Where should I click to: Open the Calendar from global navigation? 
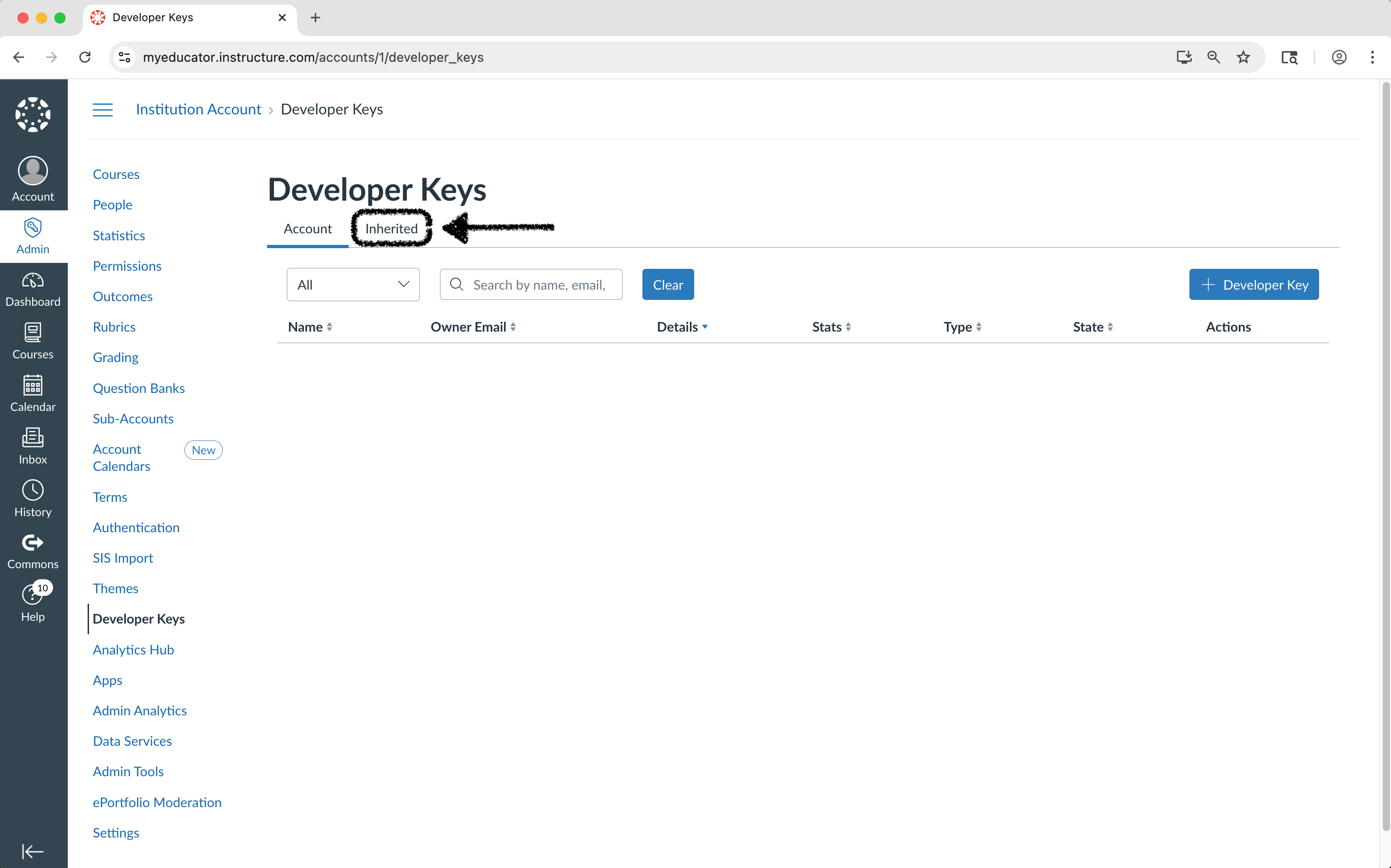(33, 394)
